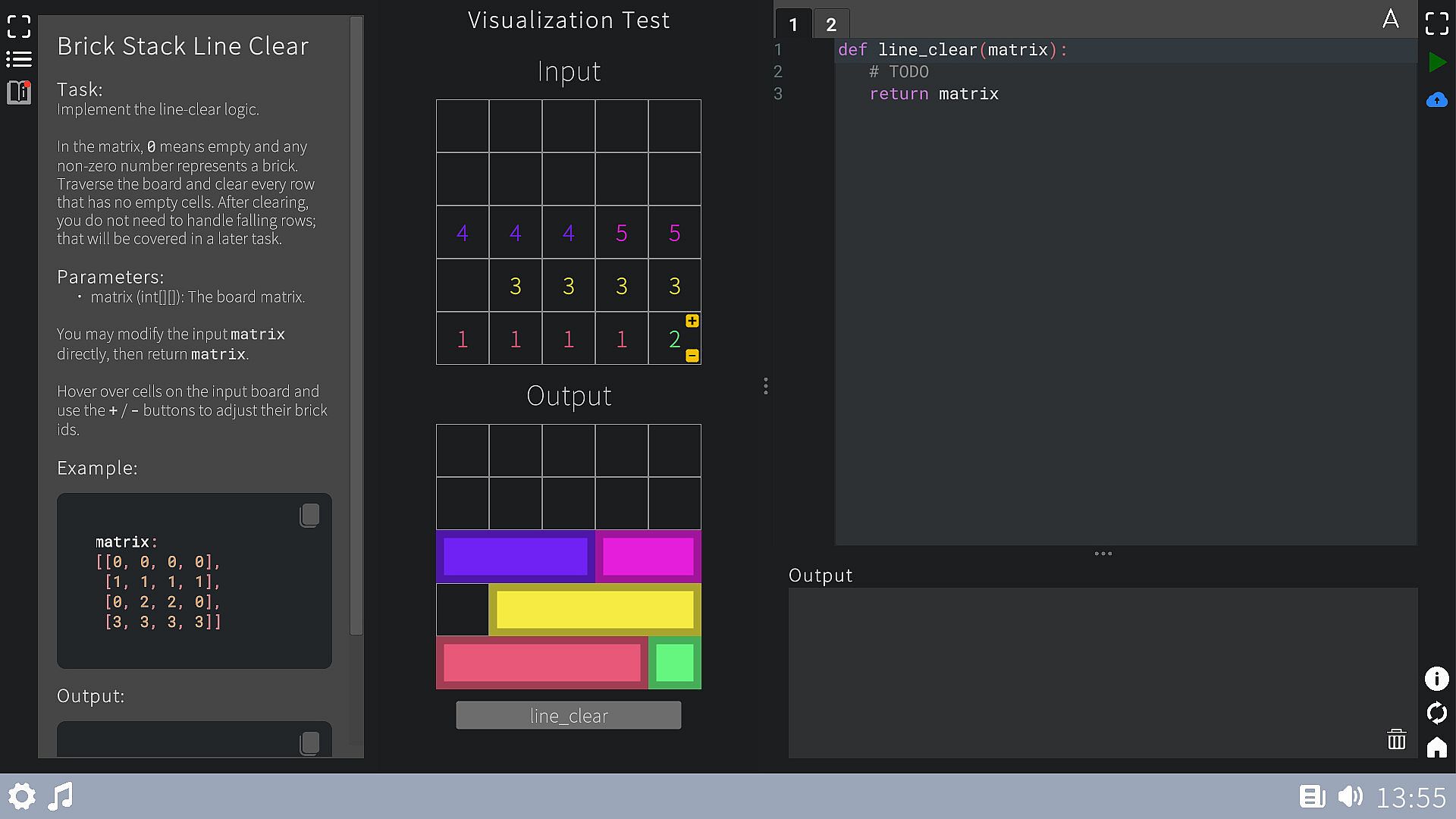Select the first red 1 input cell
This screenshot has height=819, width=1456.
[x=463, y=338]
